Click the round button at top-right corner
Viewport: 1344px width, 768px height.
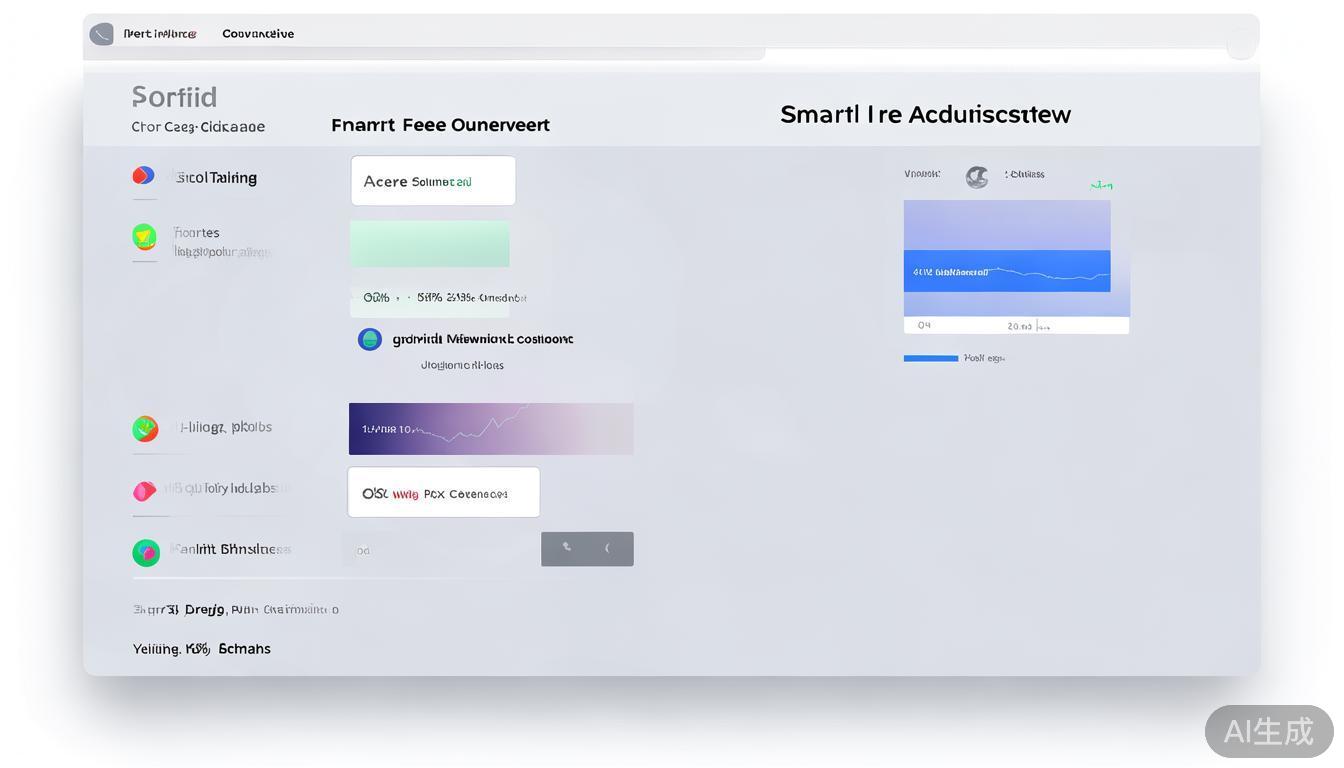coord(1241,44)
